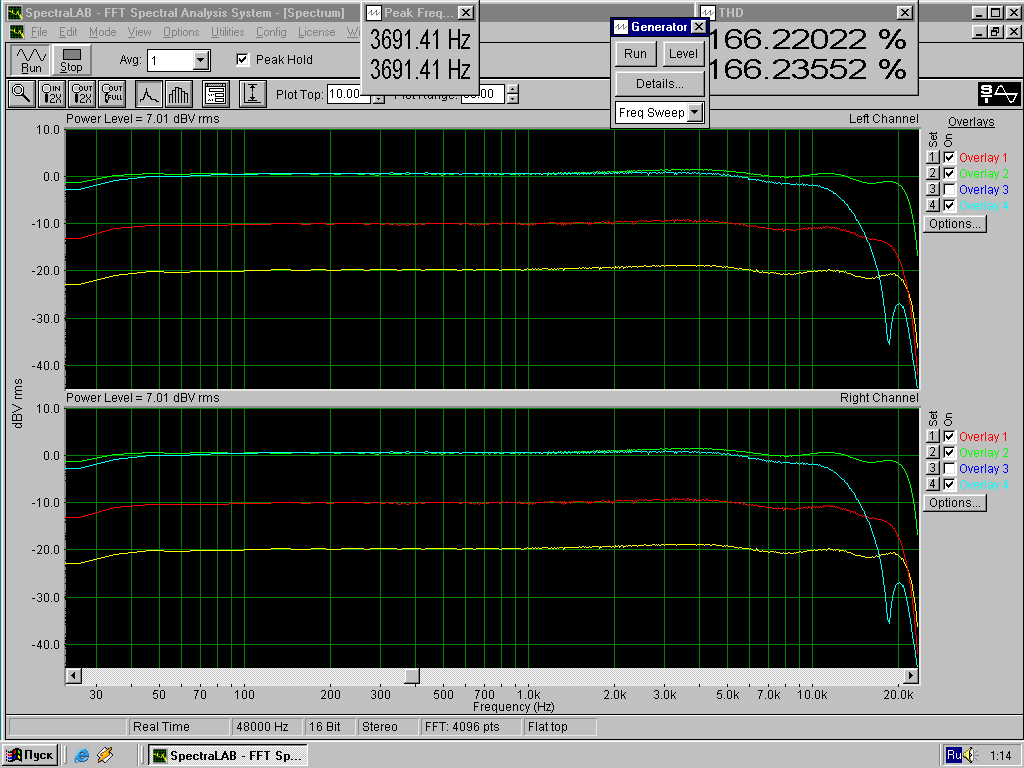Switch to line spectrum plot icon

(x=149, y=95)
